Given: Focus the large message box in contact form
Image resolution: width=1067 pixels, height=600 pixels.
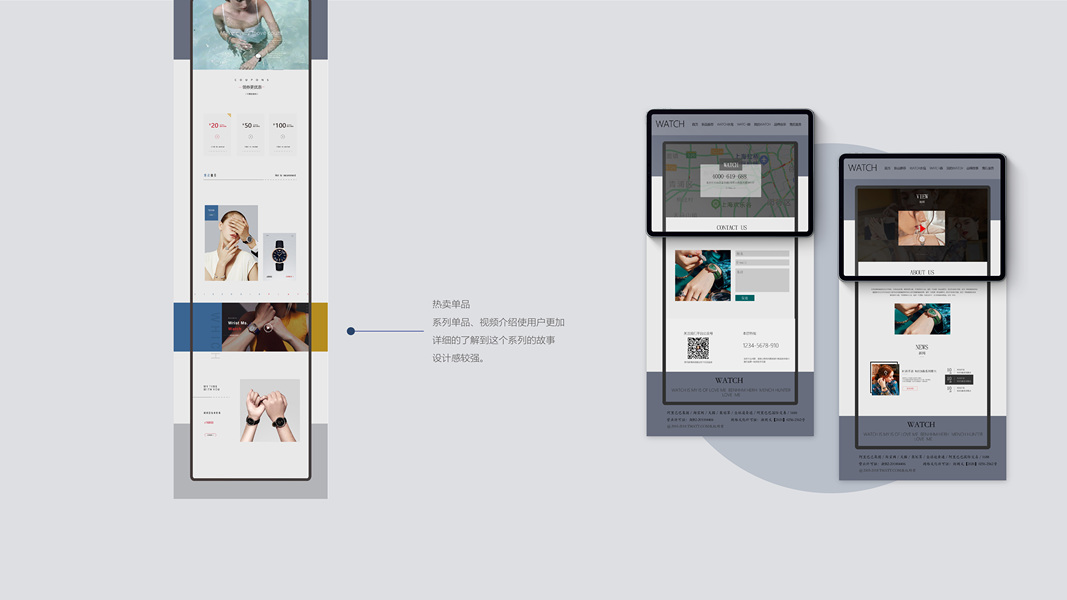Looking at the screenshot, I should coord(761,280).
